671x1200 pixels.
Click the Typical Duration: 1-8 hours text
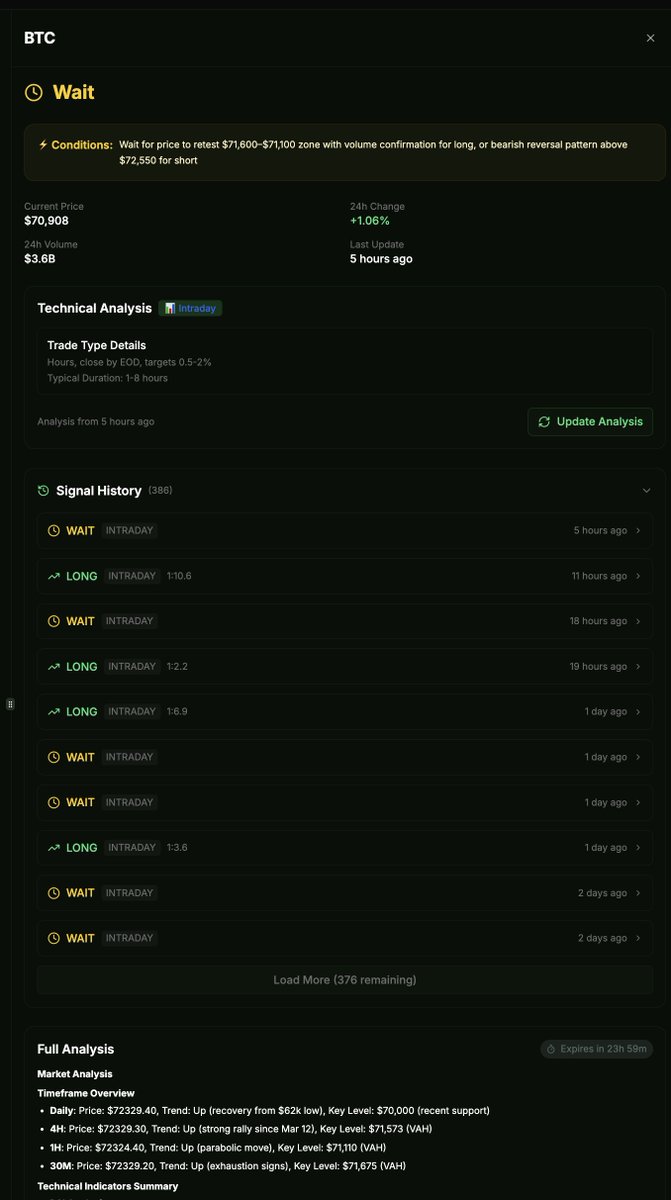[x=107, y=378]
